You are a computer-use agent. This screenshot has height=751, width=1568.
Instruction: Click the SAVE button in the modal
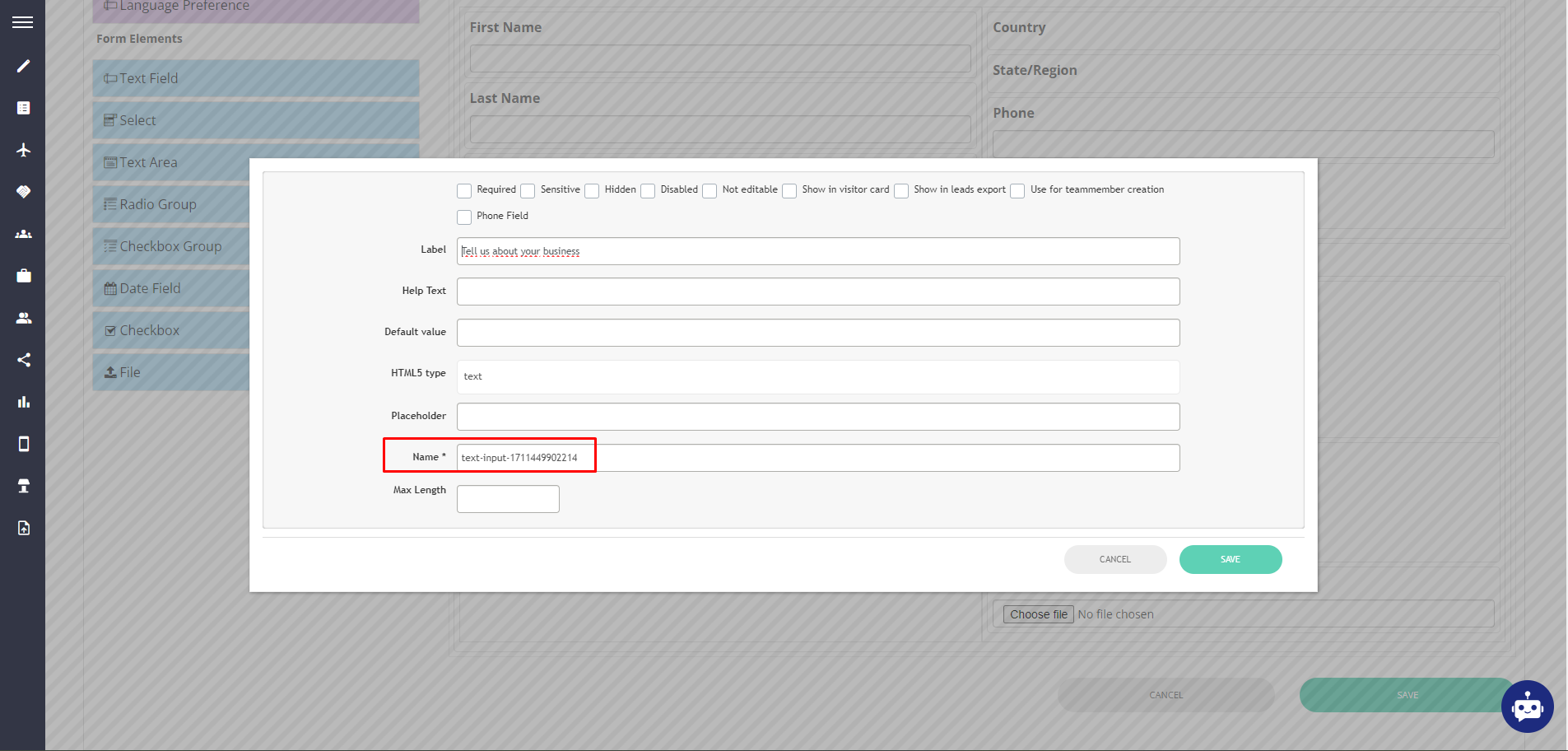[x=1230, y=559]
